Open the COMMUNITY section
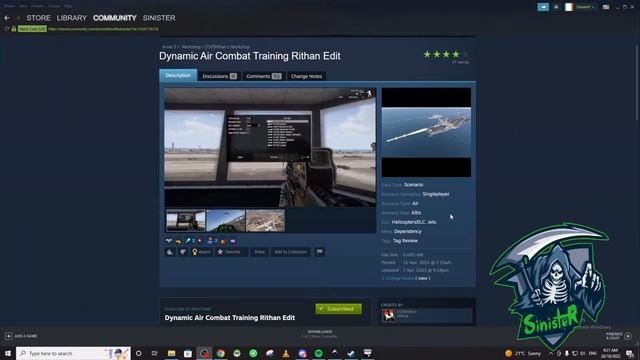The height and width of the screenshot is (360, 640). tap(115, 18)
